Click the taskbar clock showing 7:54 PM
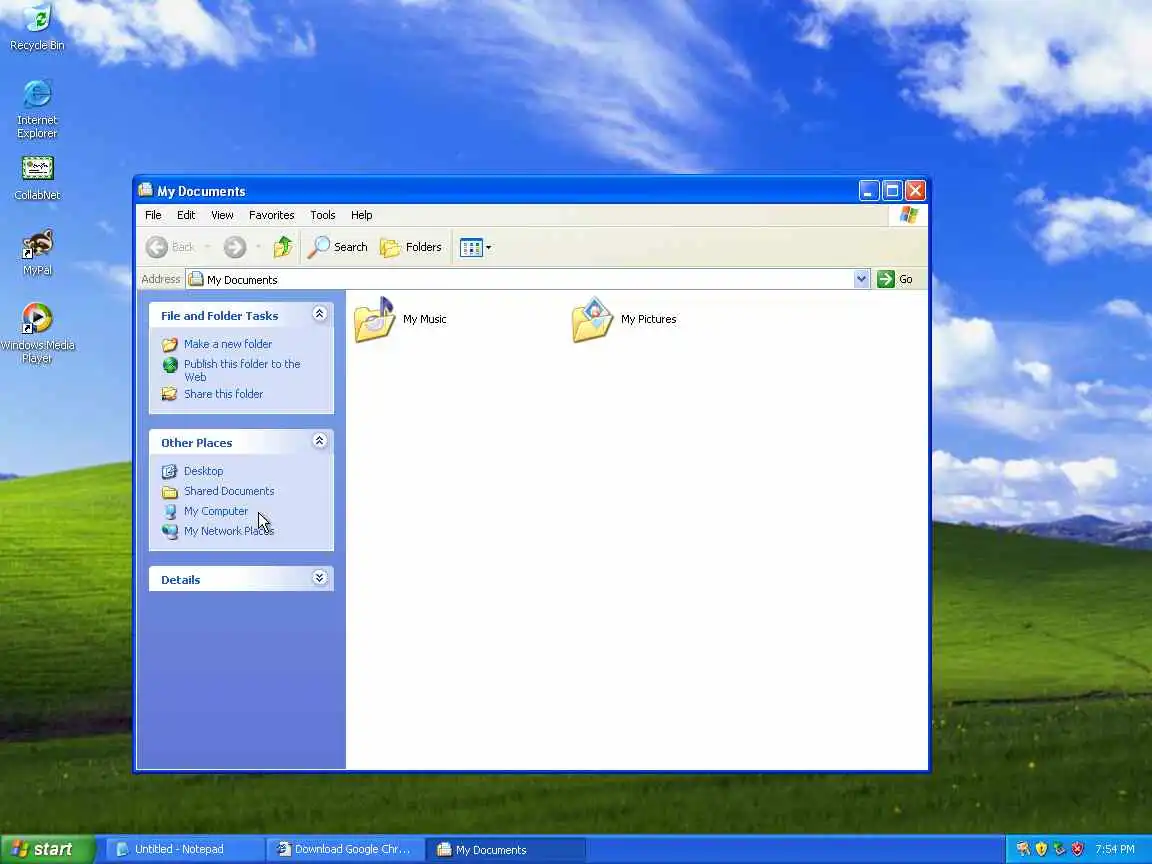The image size is (1152, 864). [1115, 849]
